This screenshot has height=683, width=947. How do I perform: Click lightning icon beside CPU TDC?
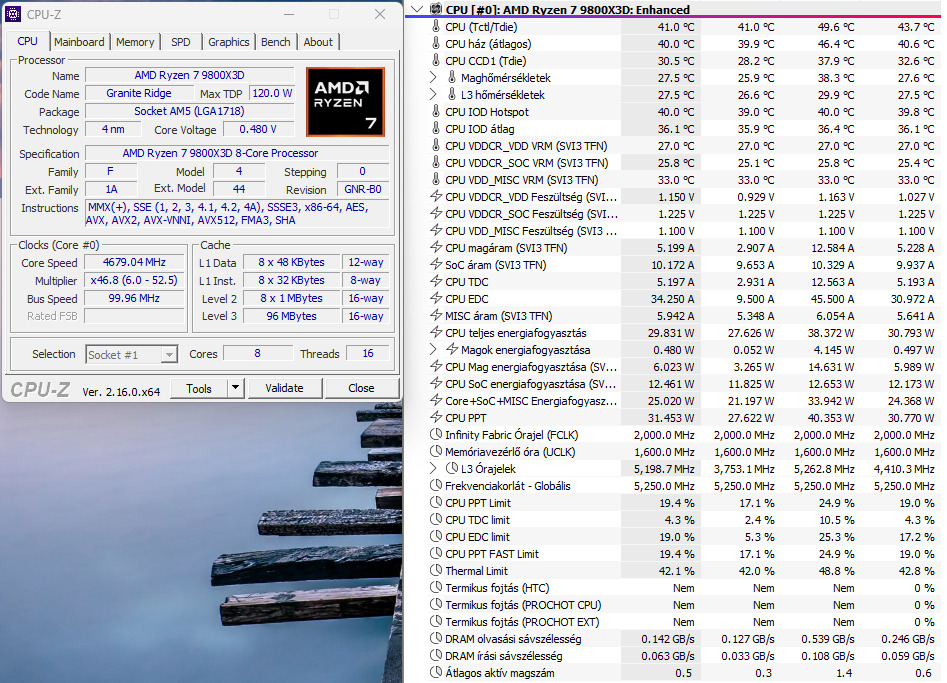(x=435, y=281)
